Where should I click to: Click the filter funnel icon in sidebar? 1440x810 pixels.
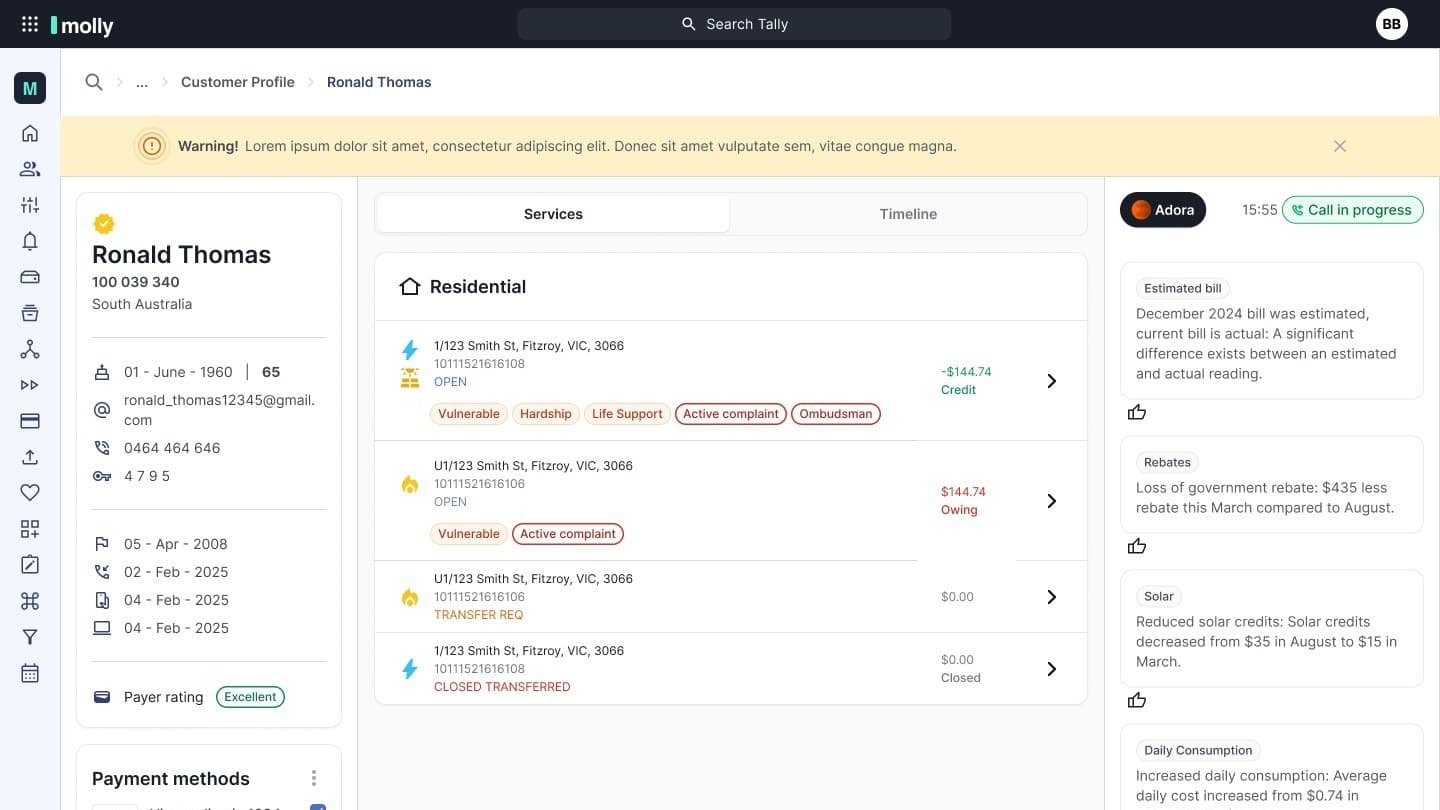point(30,637)
